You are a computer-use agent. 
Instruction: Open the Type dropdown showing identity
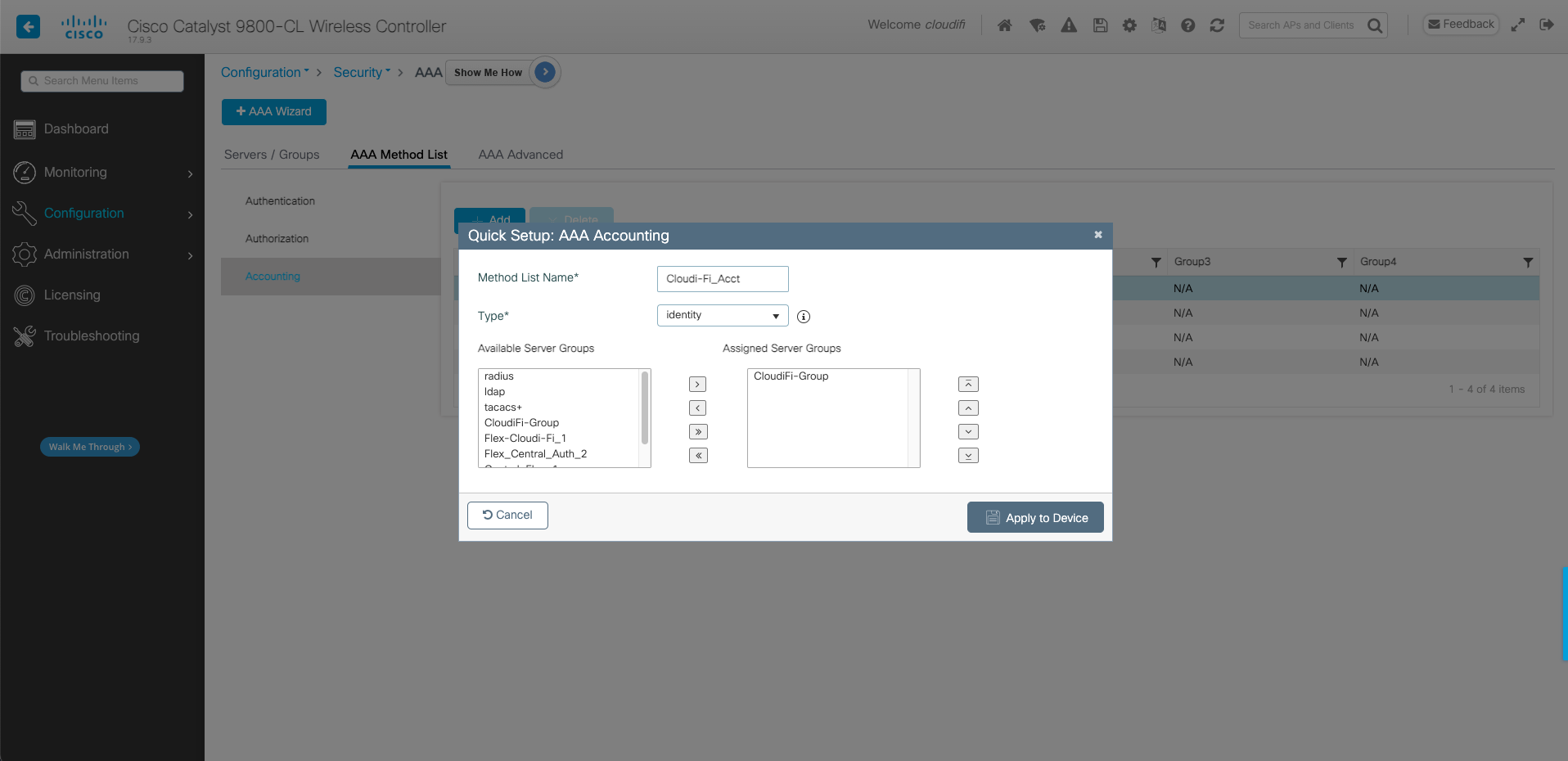(722, 316)
